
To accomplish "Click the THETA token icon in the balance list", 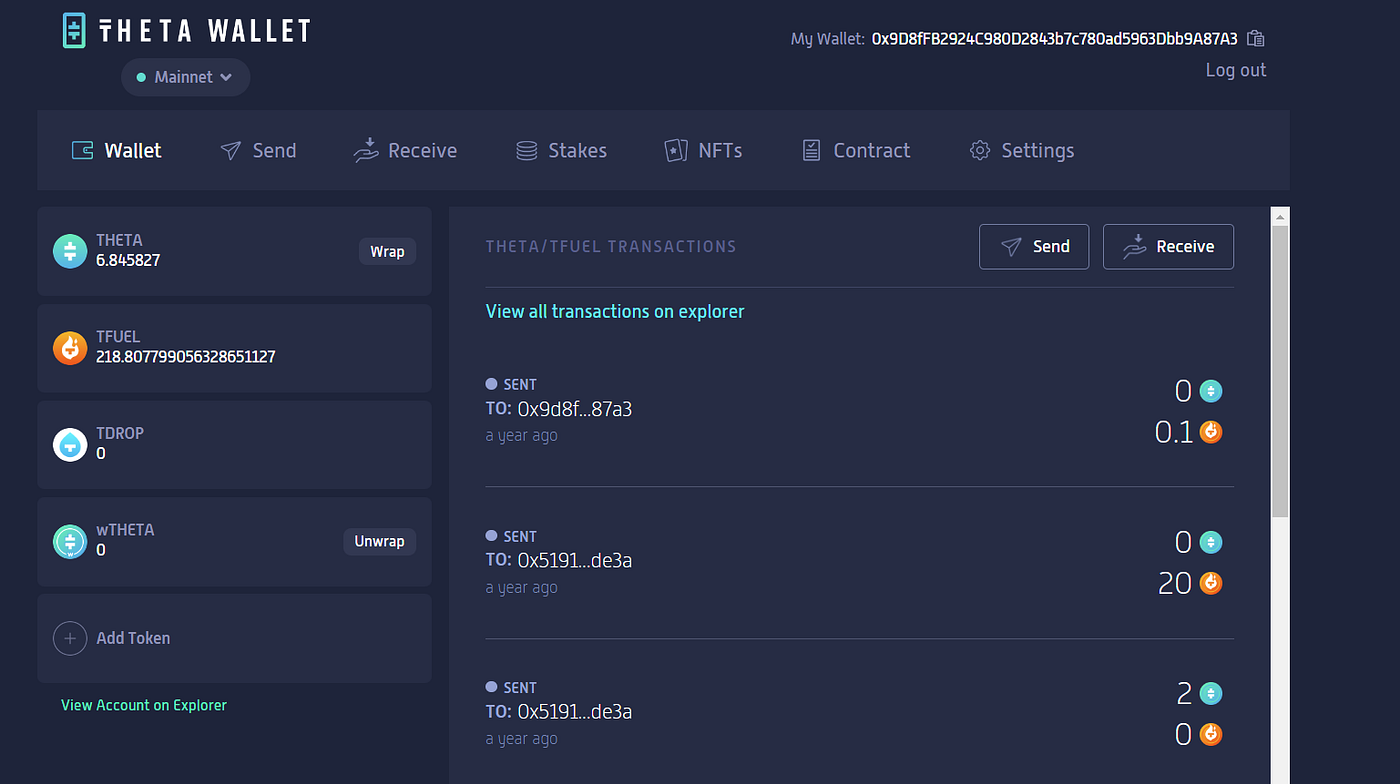I will coord(70,251).
